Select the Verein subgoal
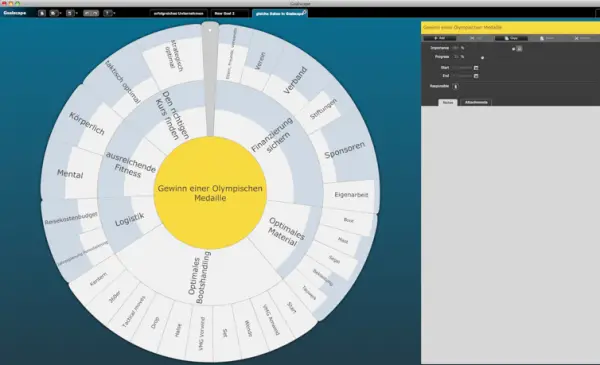The image size is (600, 365). point(260,60)
